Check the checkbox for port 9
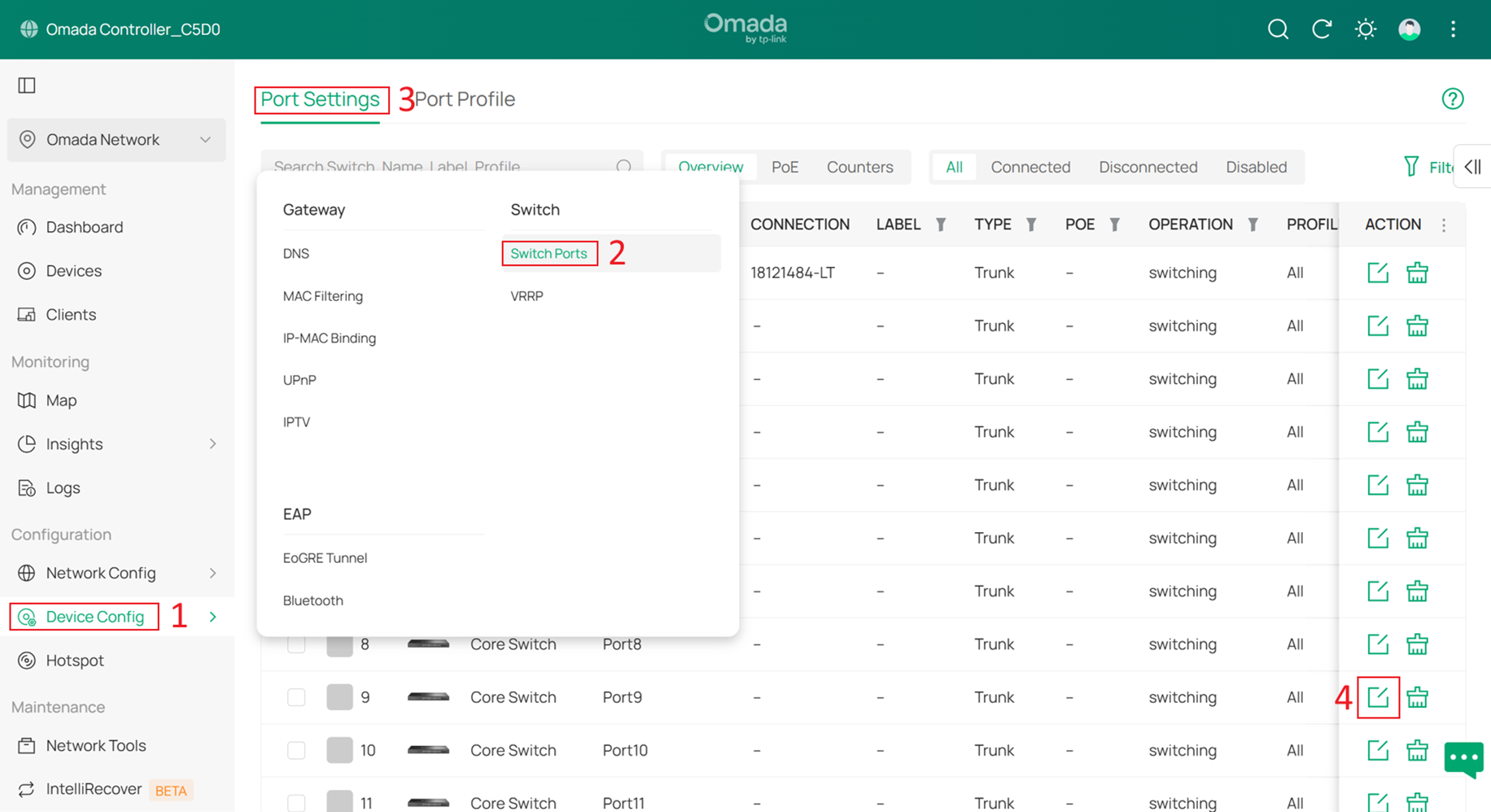Viewport: 1491px width, 812px height. click(296, 697)
